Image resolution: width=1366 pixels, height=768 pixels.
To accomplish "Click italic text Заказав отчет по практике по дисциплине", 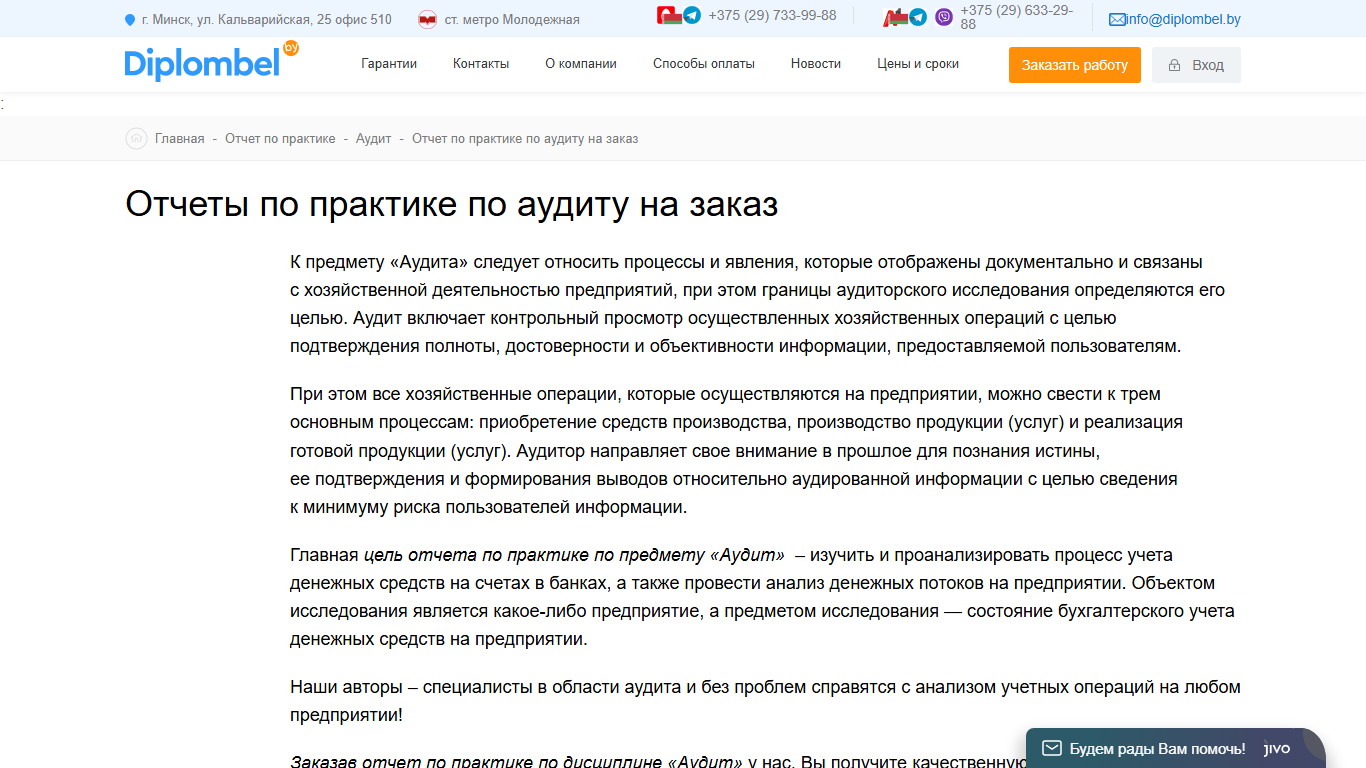I will pyautogui.click(x=516, y=762).
